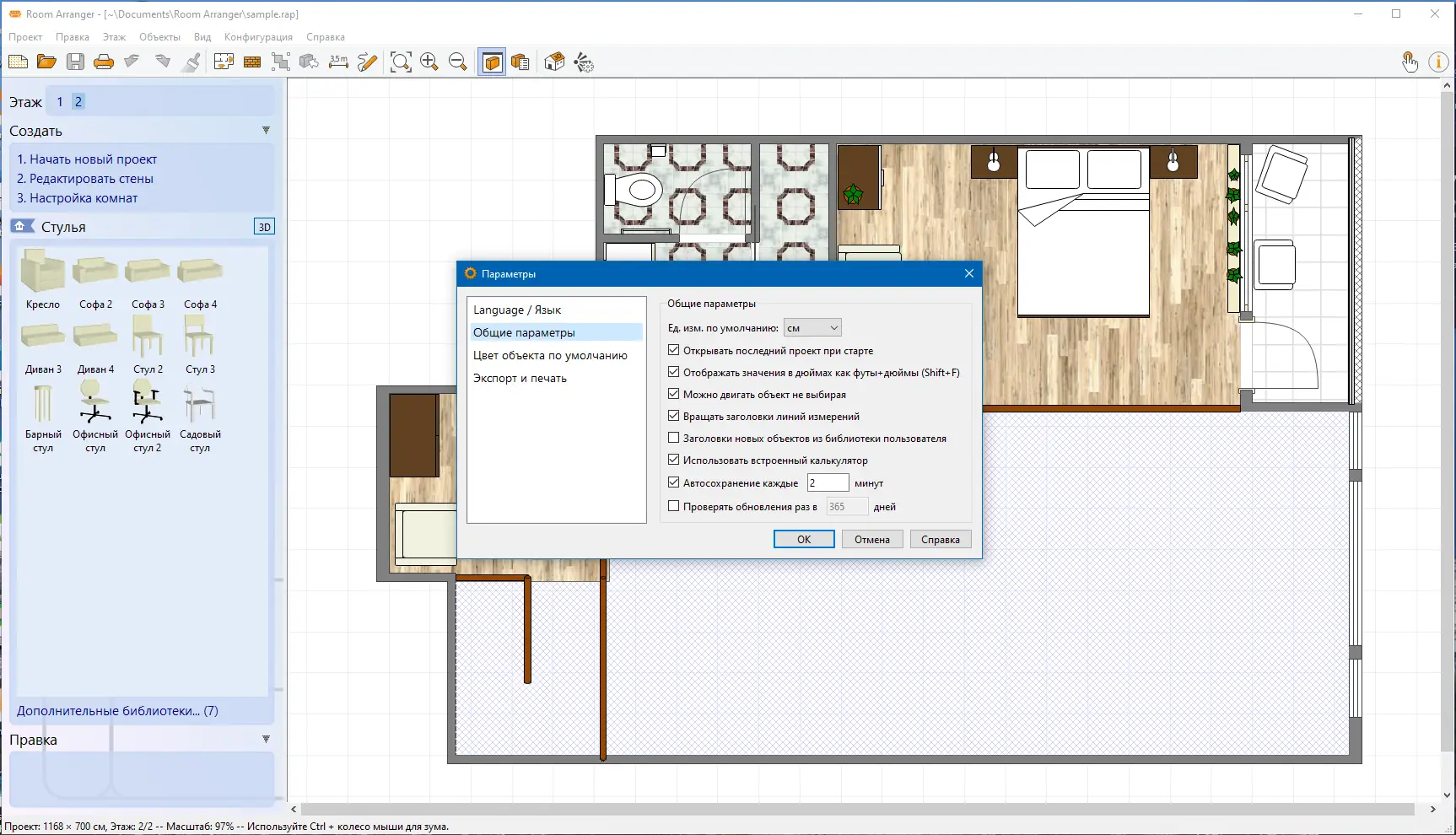
Task: Enable 'Проверять обновления раз в' checkbox
Action: pyautogui.click(x=673, y=506)
